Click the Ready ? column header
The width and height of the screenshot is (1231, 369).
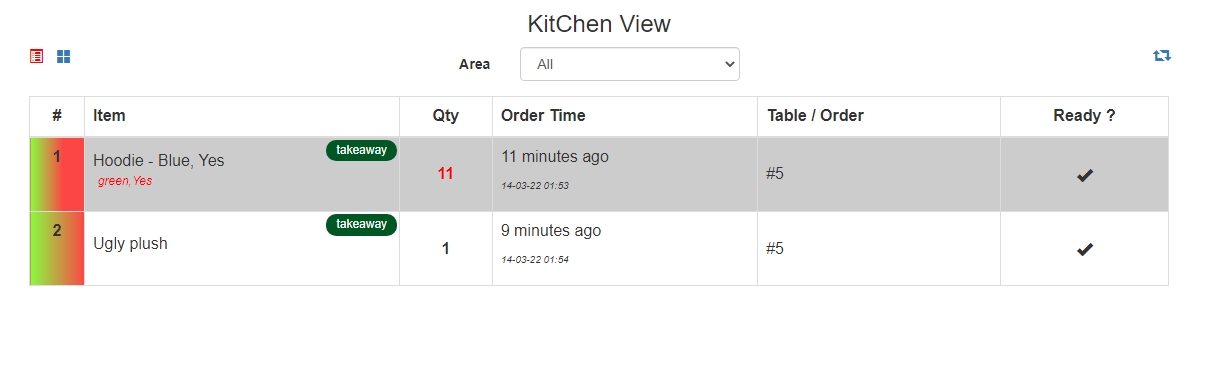coord(1084,116)
